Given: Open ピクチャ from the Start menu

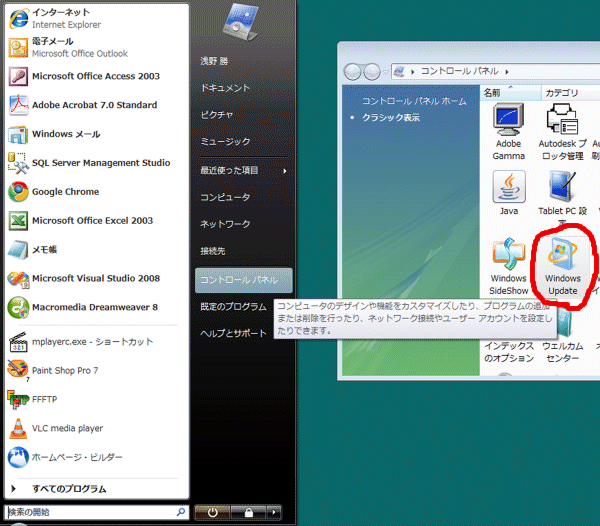Looking at the screenshot, I should point(217,115).
